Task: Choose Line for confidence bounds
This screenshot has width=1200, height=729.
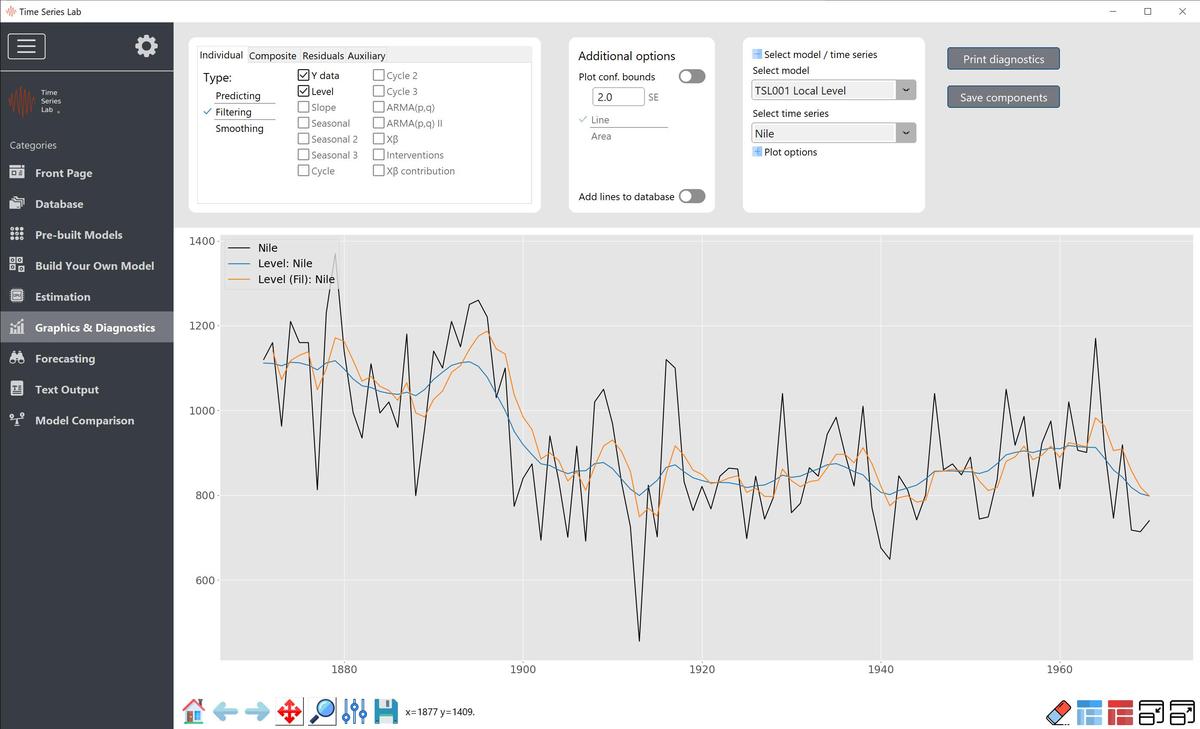Action: point(600,120)
